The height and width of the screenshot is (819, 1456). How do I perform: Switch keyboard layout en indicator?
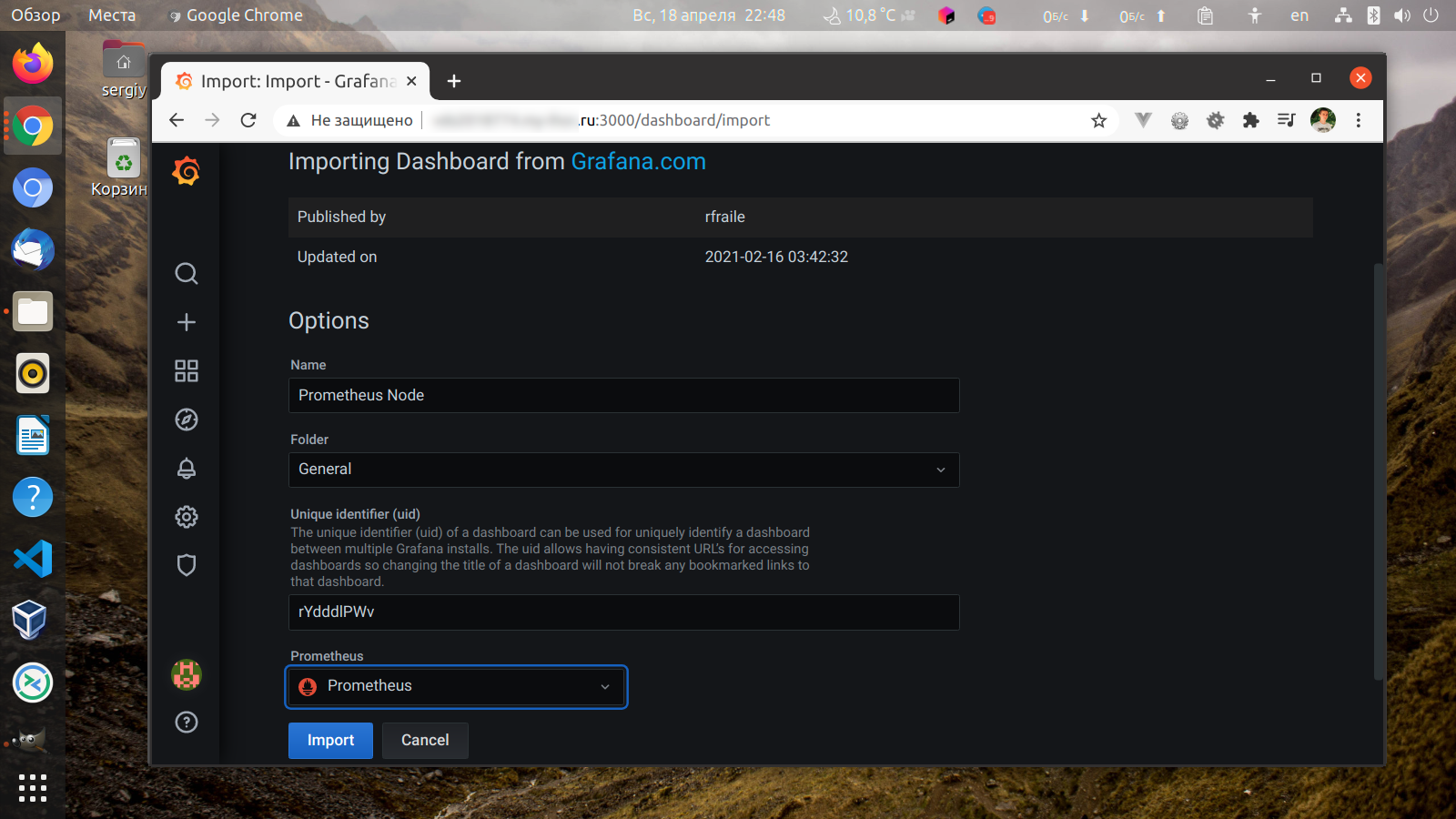1299,15
